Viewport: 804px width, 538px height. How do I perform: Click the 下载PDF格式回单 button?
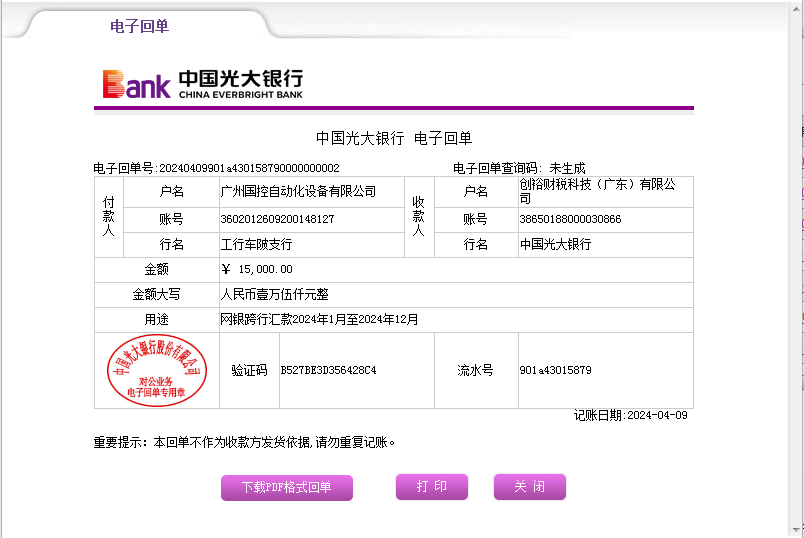point(287,487)
